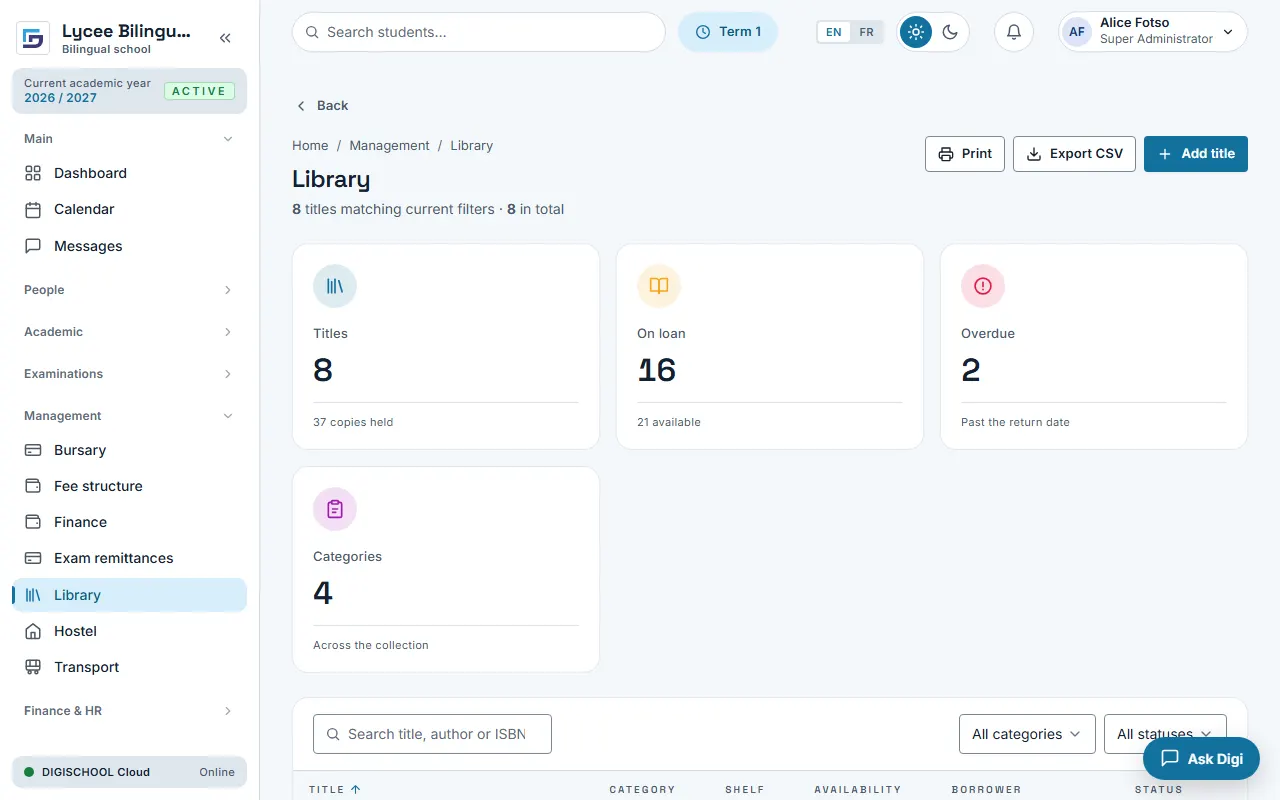Click the Search title, author or ISBN field
This screenshot has width=1280, height=800.
(x=432, y=734)
